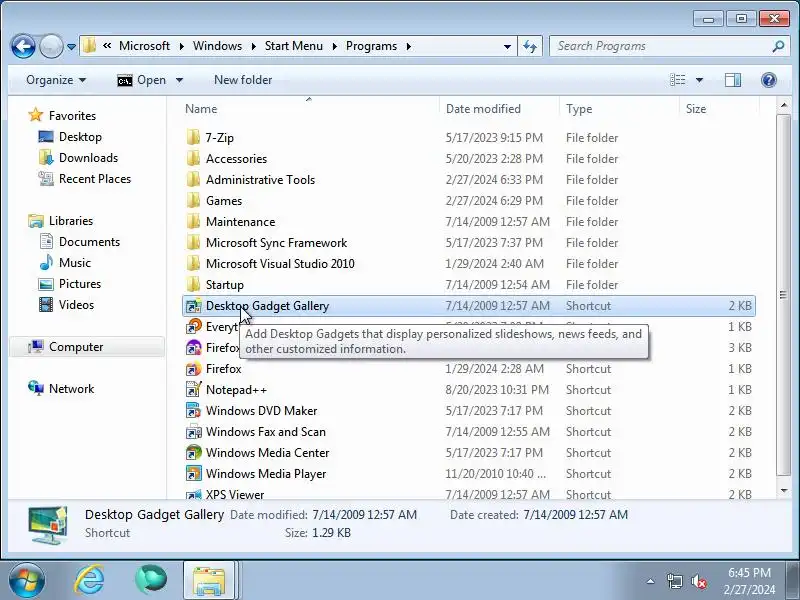Image resolution: width=800 pixels, height=600 pixels.
Task: Select the Administrative Tools folder
Action: pyautogui.click(x=260, y=180)
